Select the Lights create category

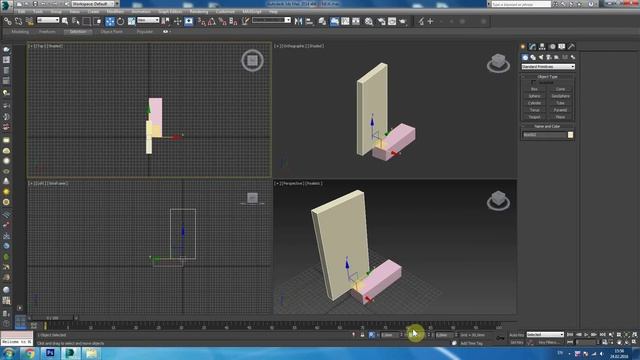pos(541,58)
